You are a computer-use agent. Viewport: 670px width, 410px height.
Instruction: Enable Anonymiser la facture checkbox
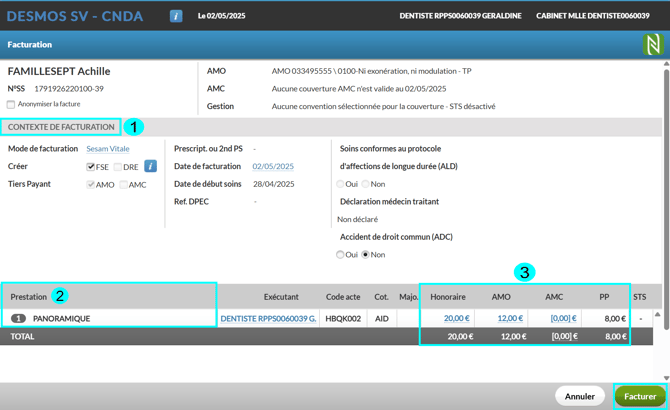point(11,104)
